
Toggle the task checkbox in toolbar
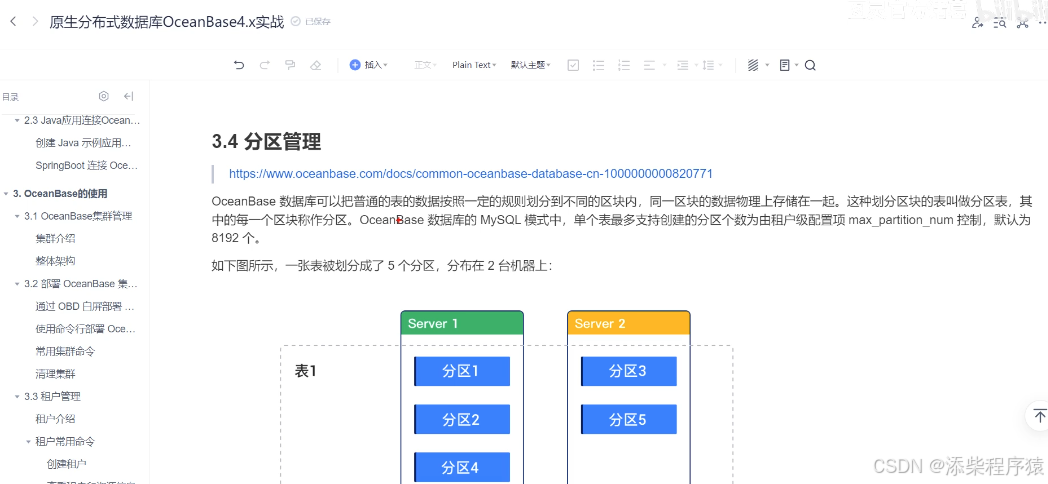[x=573, y=65]
